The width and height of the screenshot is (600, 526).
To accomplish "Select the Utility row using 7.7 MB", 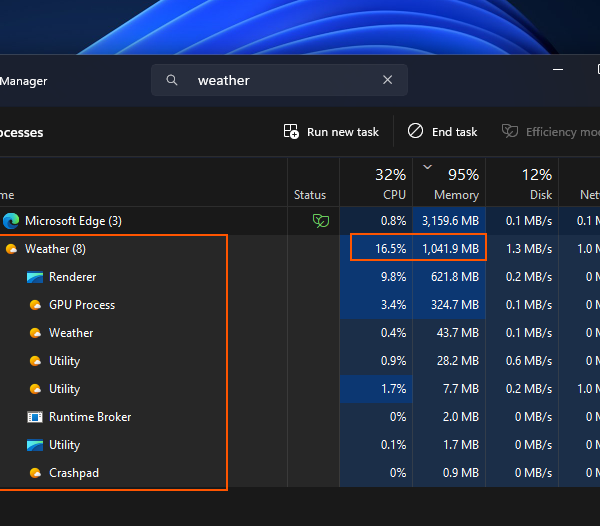I will 300,389.
